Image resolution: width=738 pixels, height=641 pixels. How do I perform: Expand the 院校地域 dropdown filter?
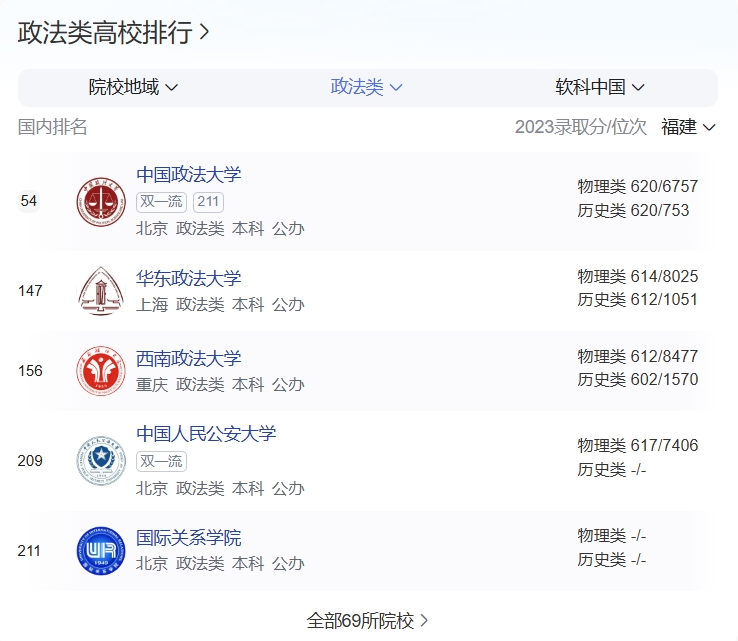pyautogui.click(x=133, y=88)
